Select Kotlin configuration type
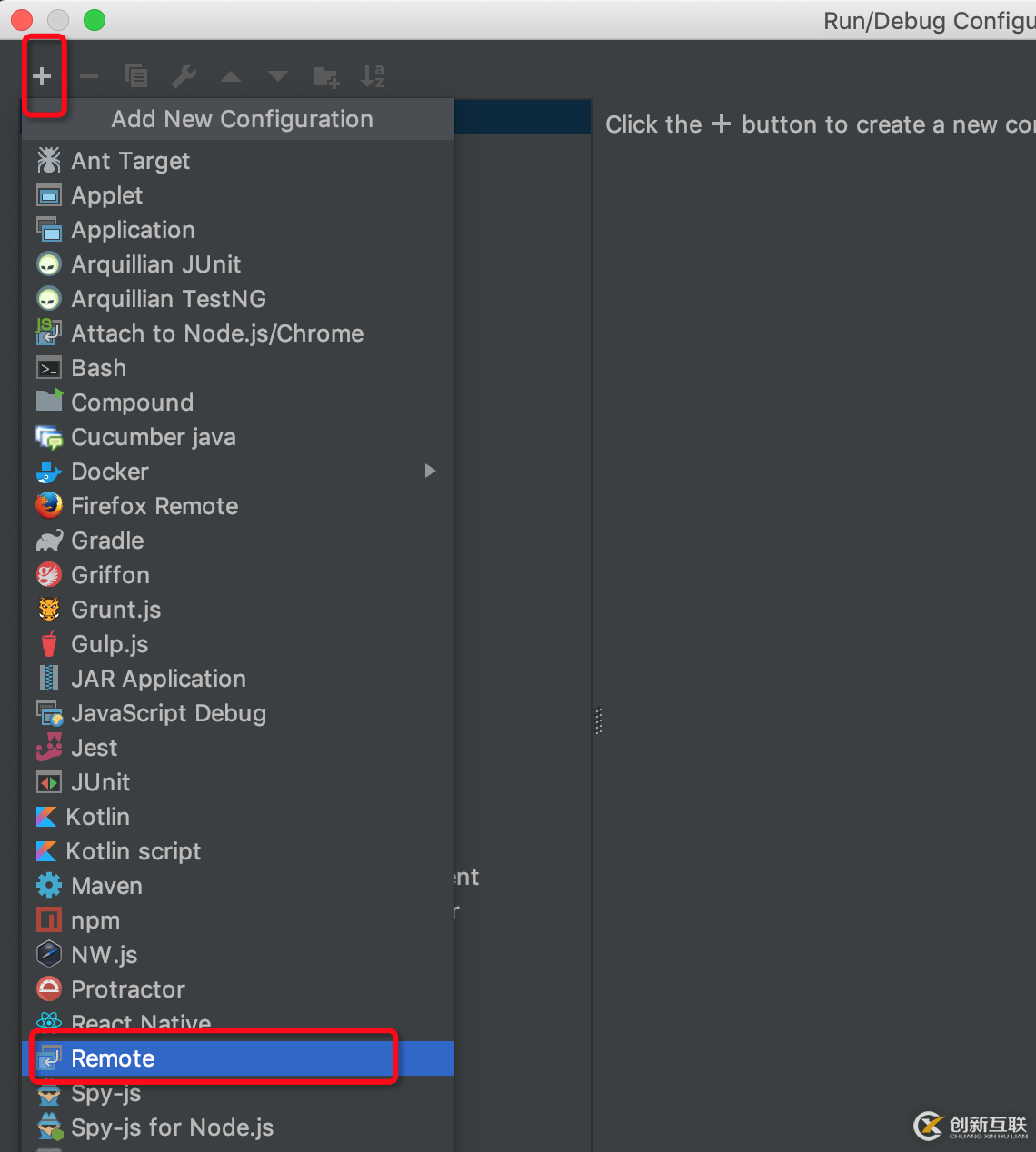The height and width of the screenshot is (1152, 1036). coord(238,817)
